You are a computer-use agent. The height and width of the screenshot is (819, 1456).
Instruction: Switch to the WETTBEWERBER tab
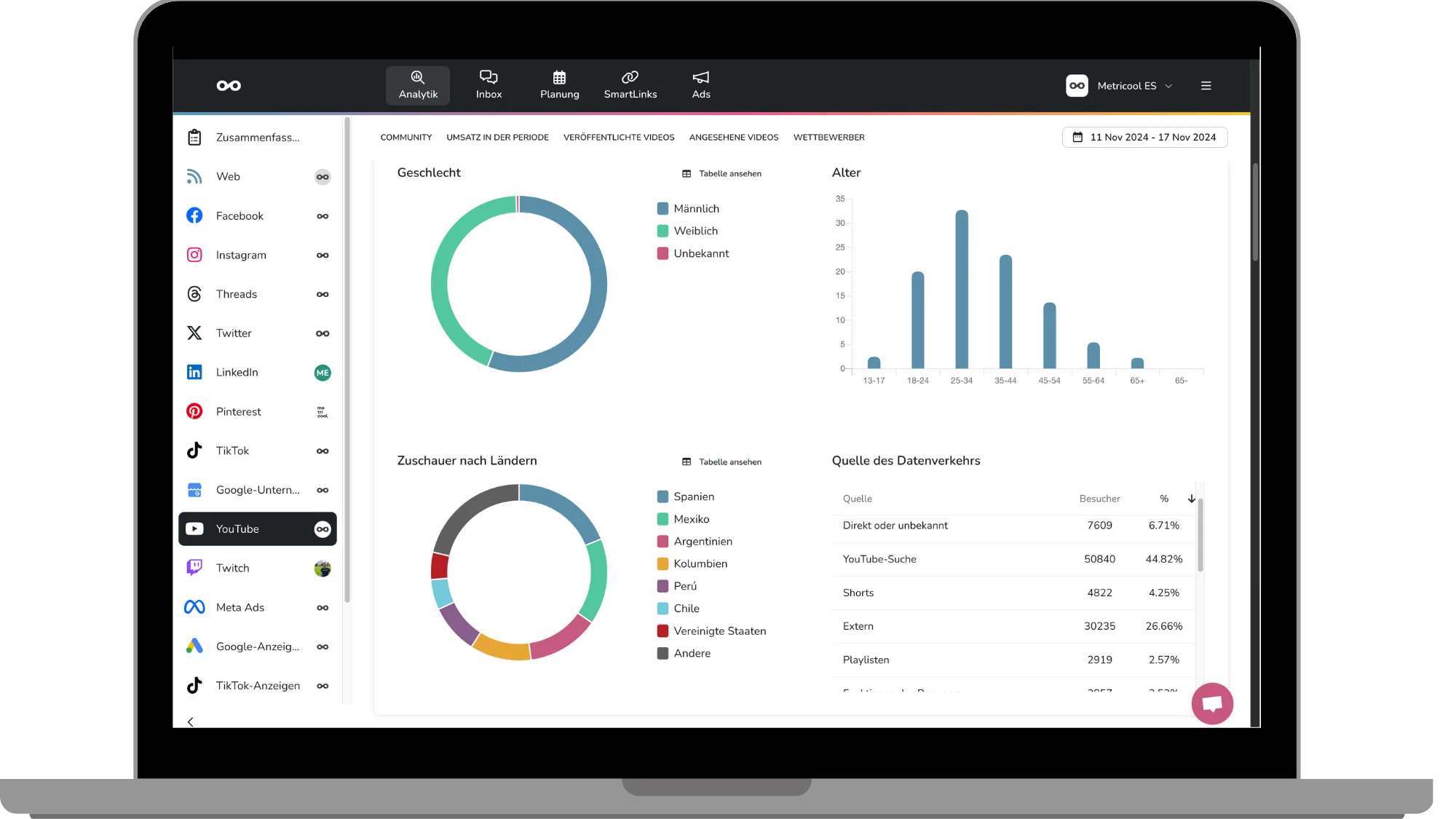(828, 138)
